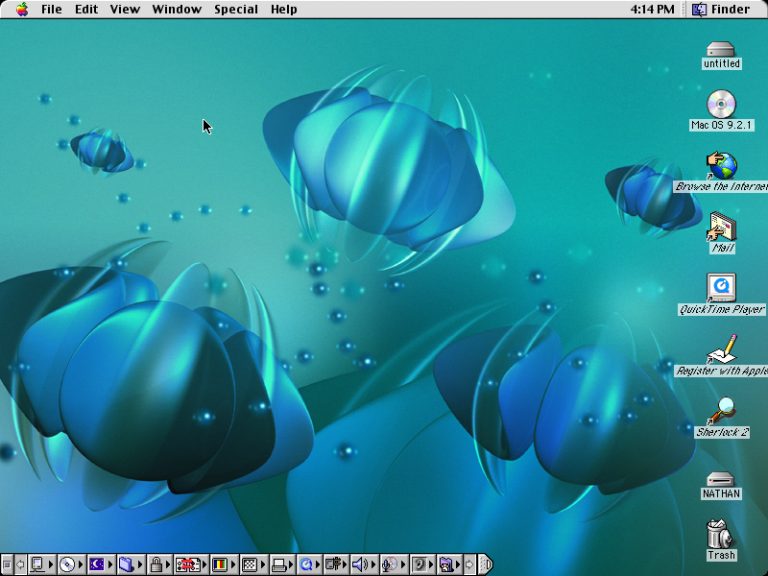The width and height of the screenshot is (768, 576).
Task: Open the View menu
Action: [x=125, y=9]
